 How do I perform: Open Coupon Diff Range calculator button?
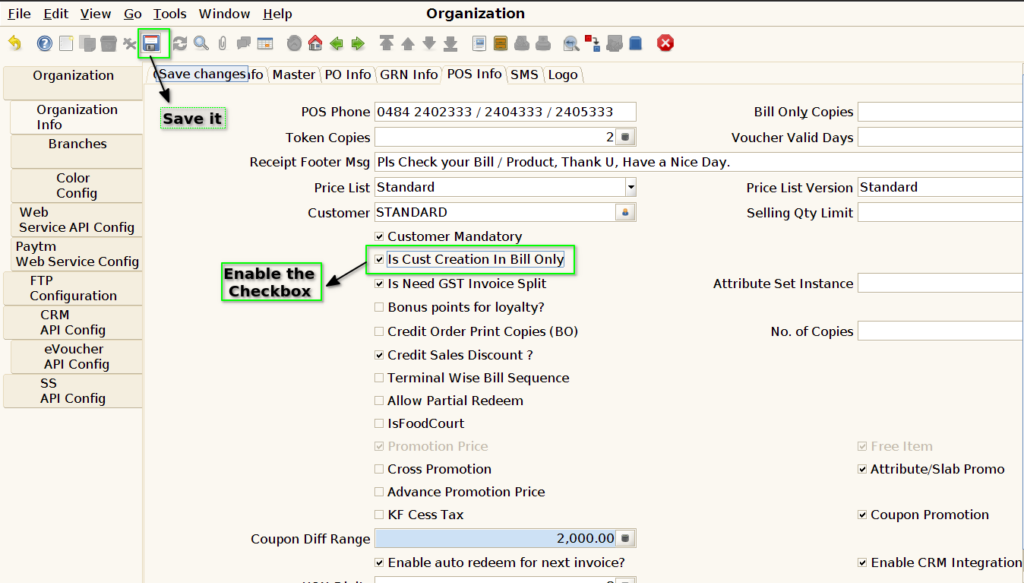(625, 539)
